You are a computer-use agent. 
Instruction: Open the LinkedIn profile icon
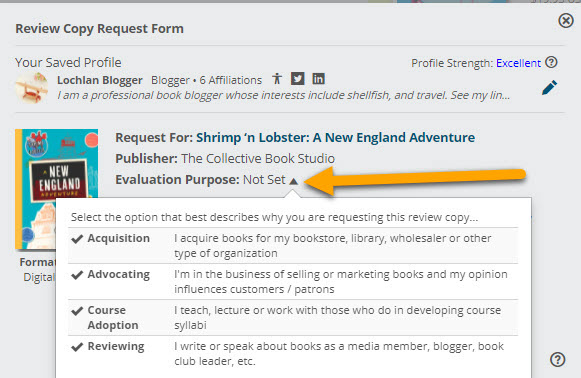[x=318, y=79]
